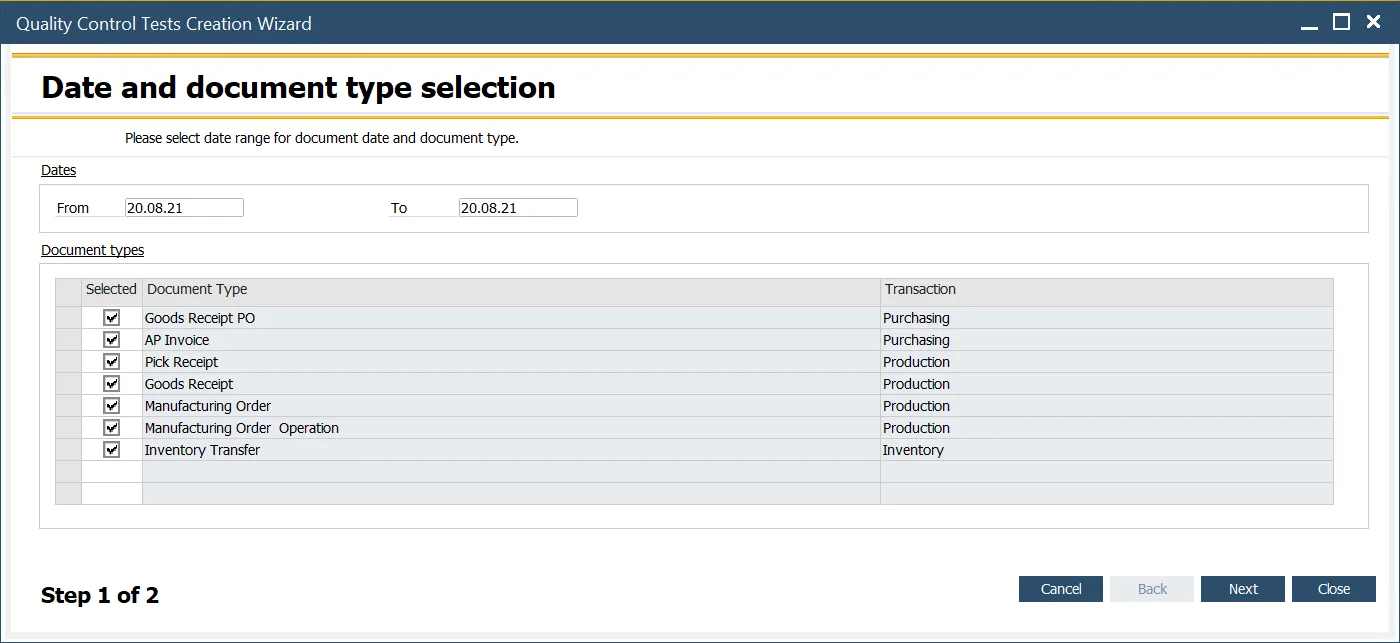Click the From date input field
1400x643 pixels.
point(184,208)
